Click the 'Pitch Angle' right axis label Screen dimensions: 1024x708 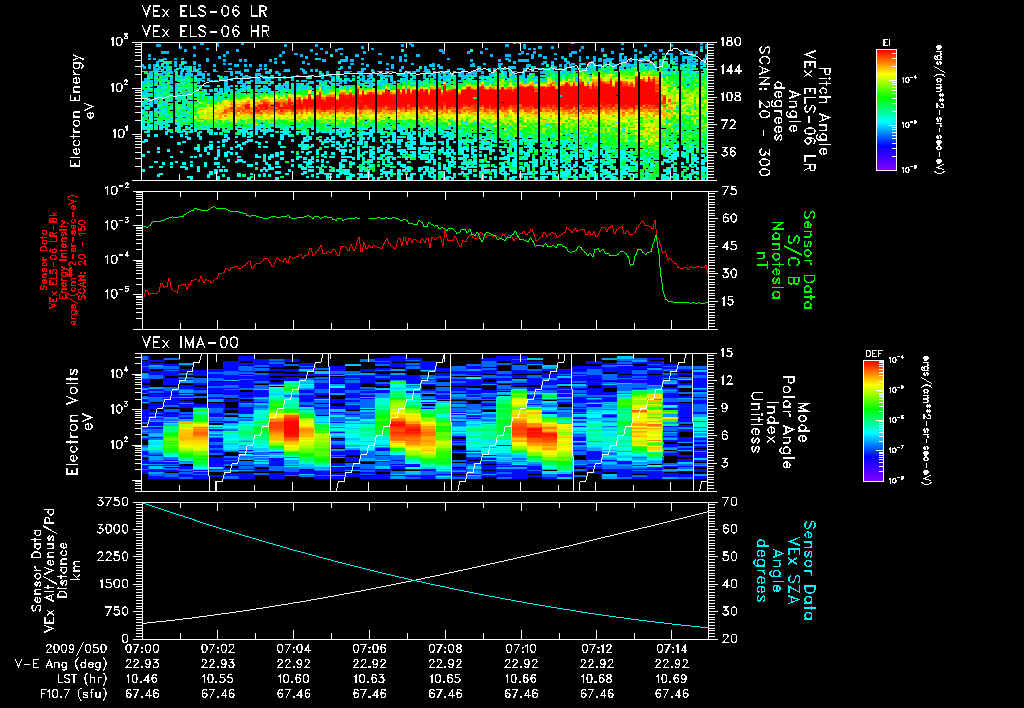[825, 111]
